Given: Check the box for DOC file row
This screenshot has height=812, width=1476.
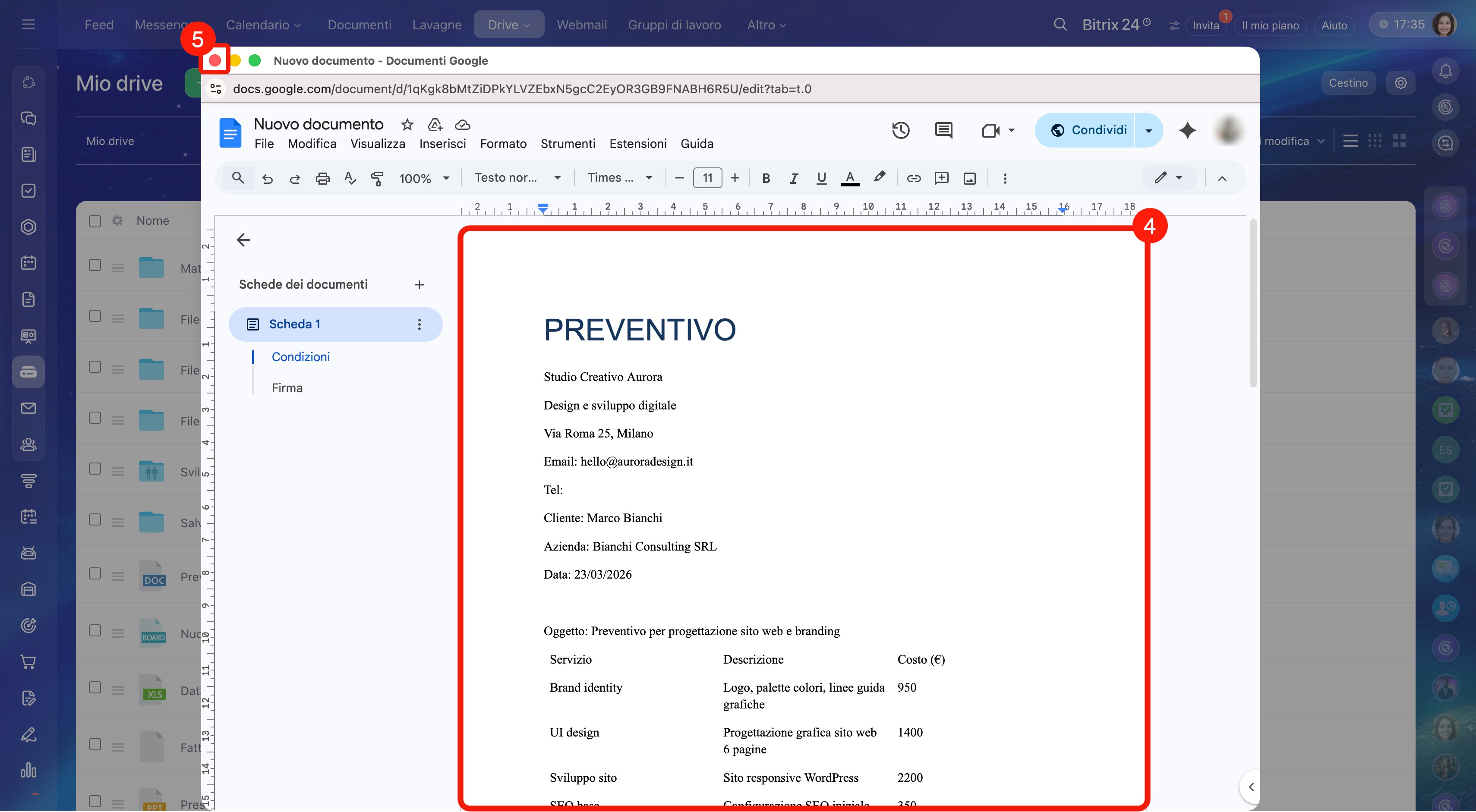Looking at the screenshot, I should coord(95,574).
